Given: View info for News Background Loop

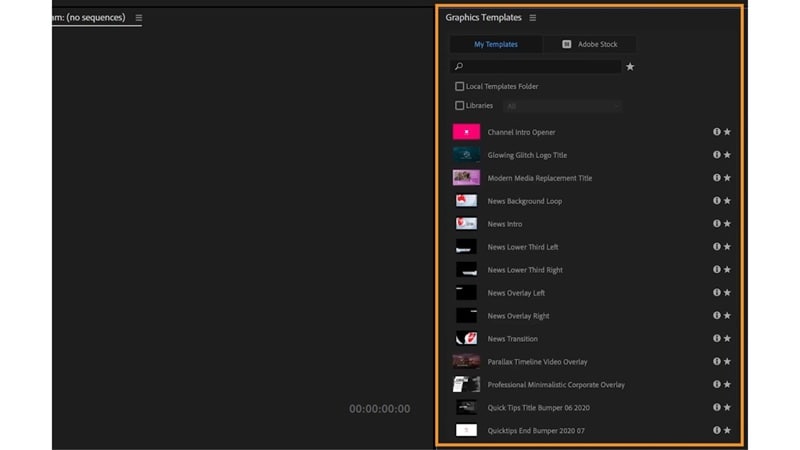Looking at the screenshot, I should click(717, 201).
